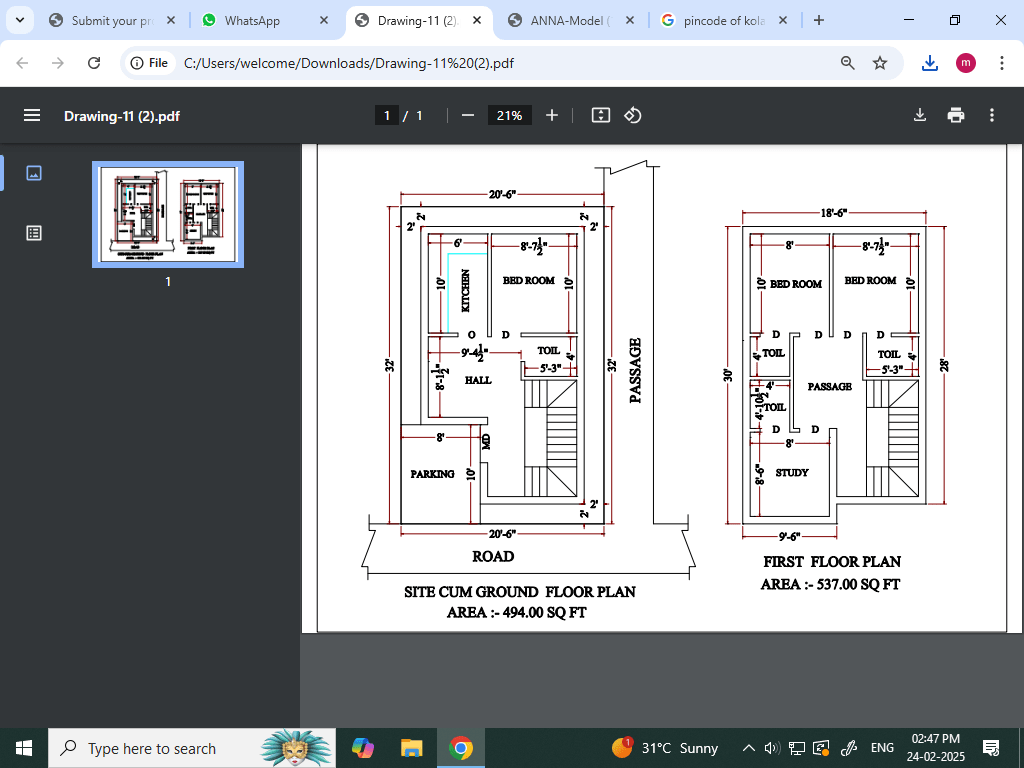1024x768 pixels.
Task: Click the zoom in plus button
Action: click(552, 115)
